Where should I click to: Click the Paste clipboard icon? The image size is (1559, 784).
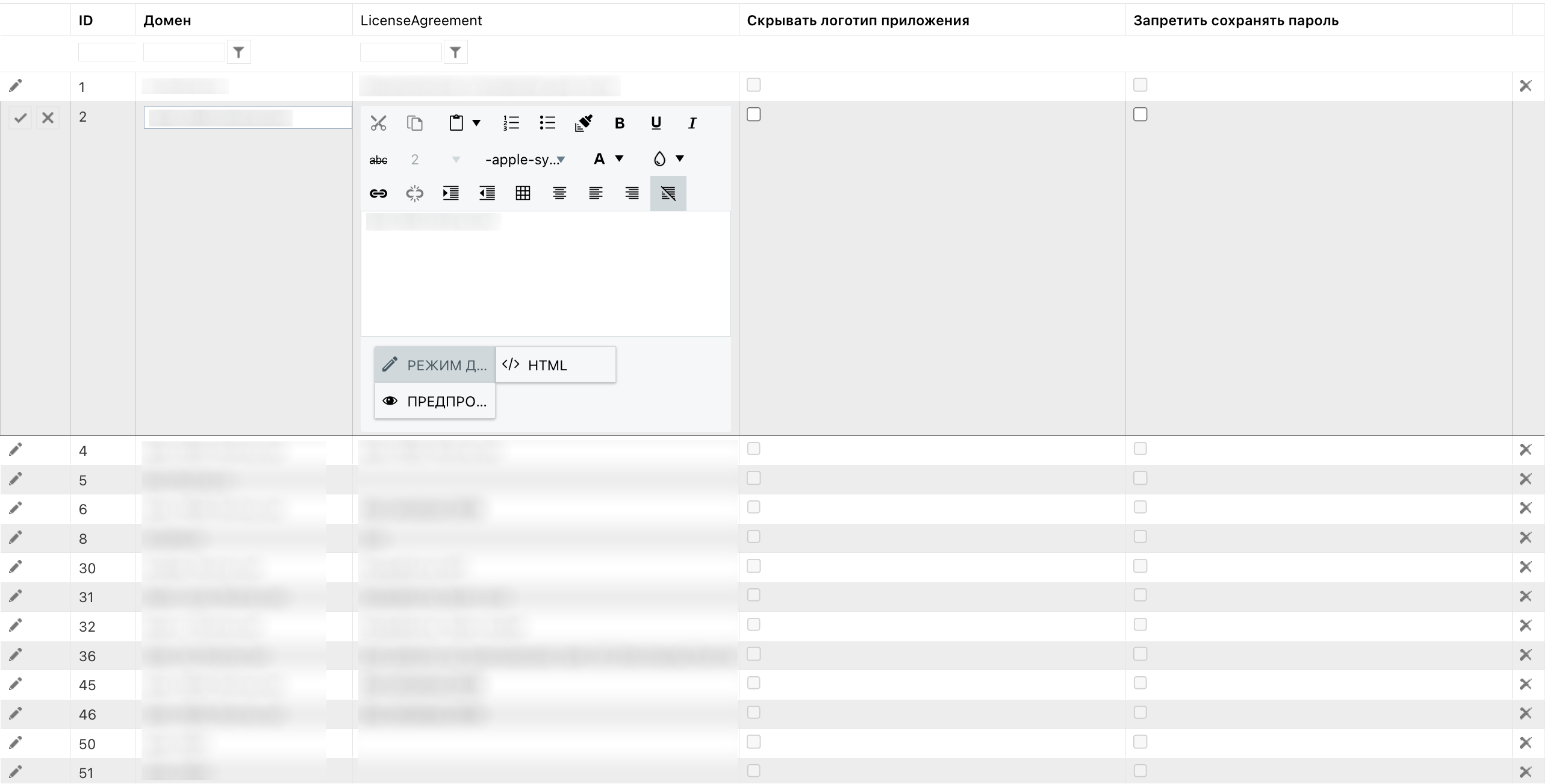[456, 123]
